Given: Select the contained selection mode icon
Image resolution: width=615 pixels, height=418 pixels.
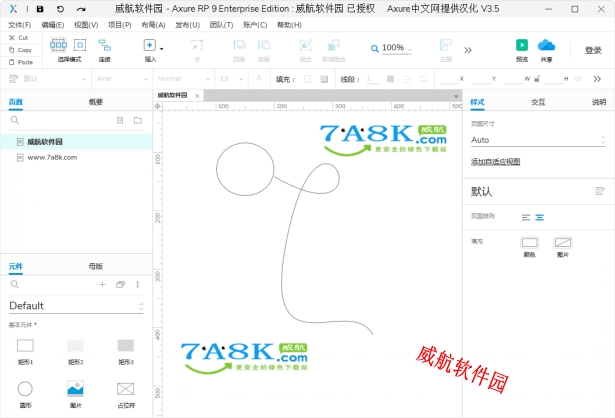Looking at the screenshot, I should point(80,45).
